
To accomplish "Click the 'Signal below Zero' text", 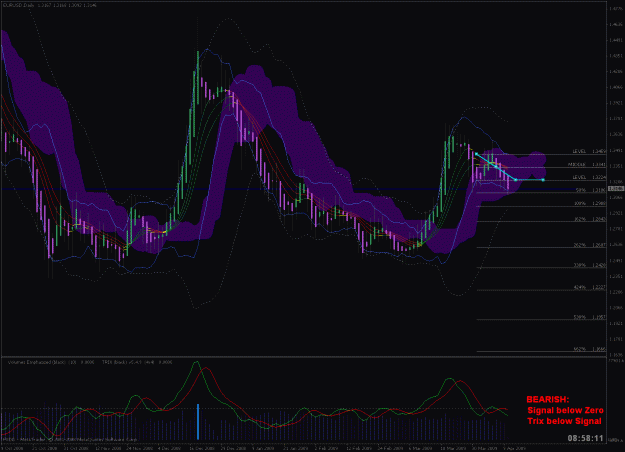I will [x=565, y=410].
